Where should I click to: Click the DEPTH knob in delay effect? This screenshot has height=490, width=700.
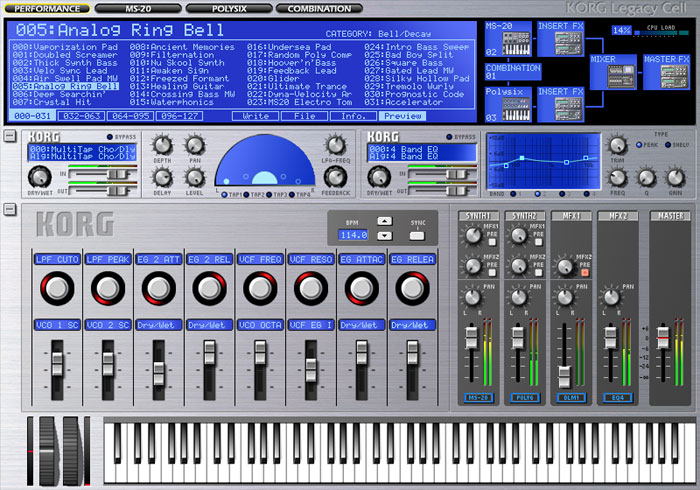[x=162, y=145]
